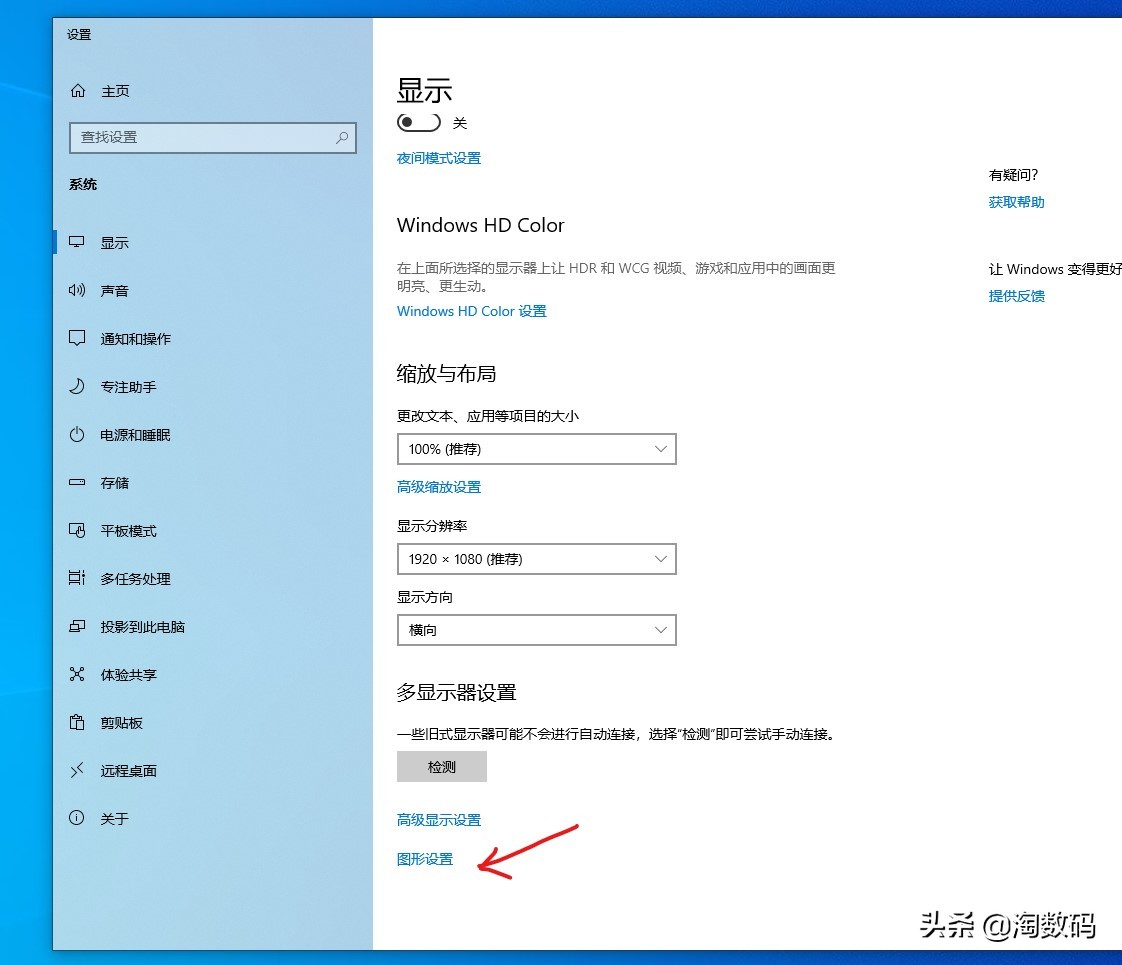Select the 剪贴板 sidebar icon
The height and width of the screenshot is (965, 1122).
click(77, 722)
